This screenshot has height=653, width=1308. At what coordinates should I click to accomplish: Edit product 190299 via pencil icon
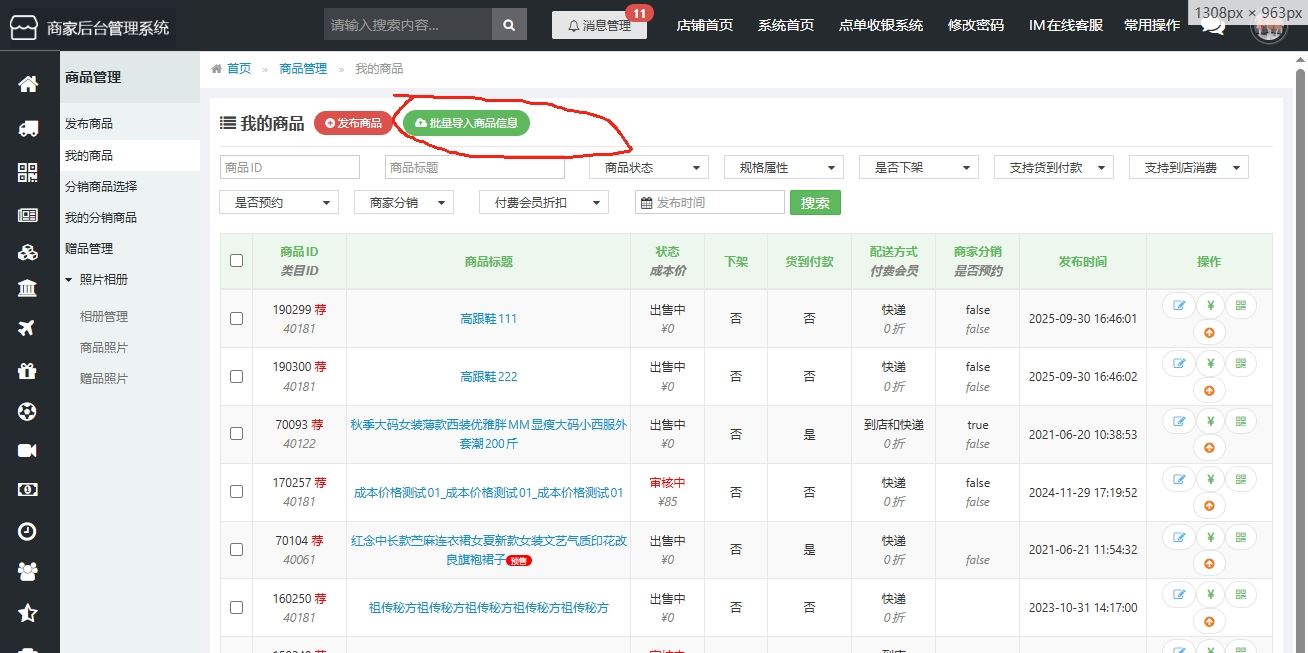pos(1179,307)
